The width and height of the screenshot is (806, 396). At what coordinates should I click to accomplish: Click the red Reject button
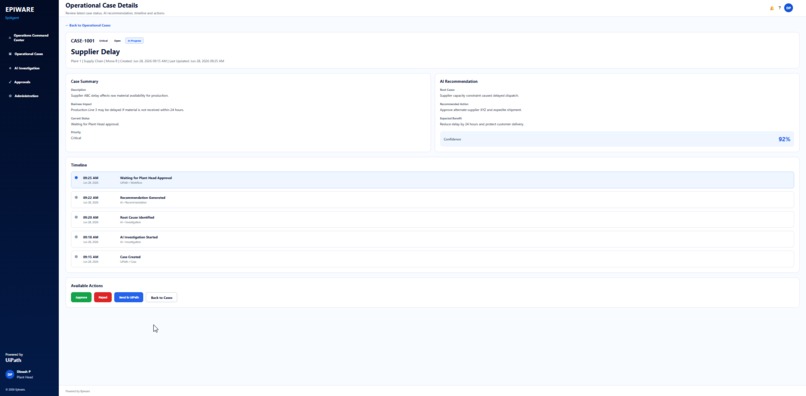tap(103, 297)
